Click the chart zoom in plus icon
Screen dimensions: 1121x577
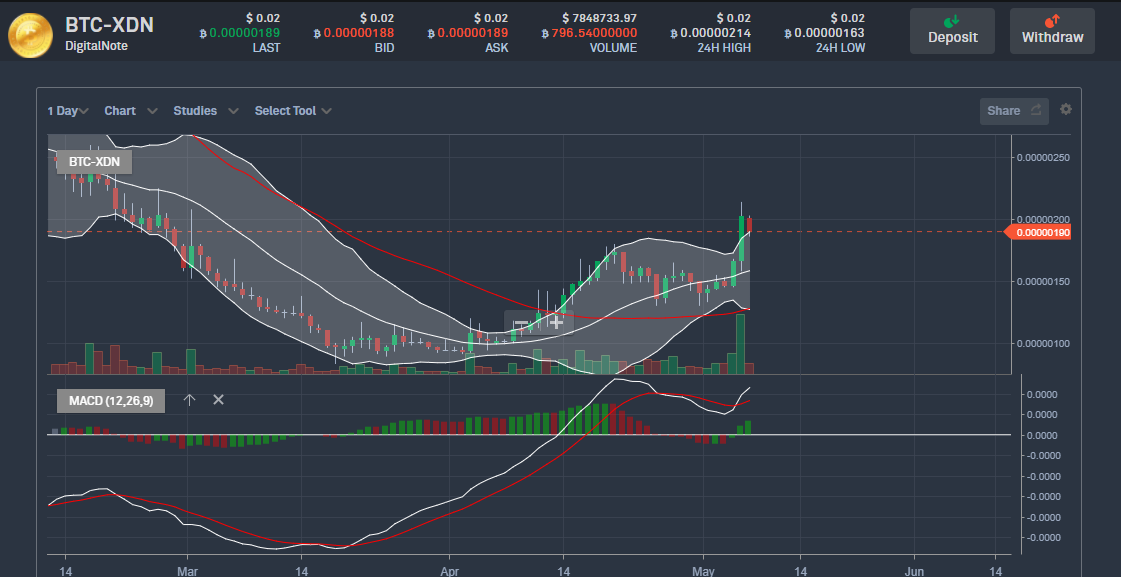click(x=556, y=322)
